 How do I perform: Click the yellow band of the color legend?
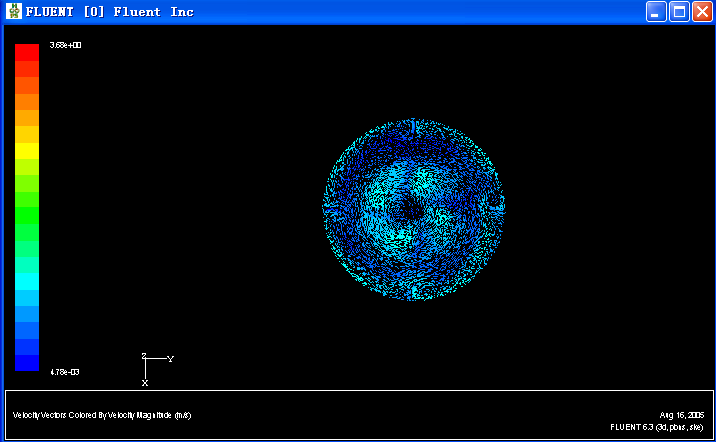[27, 151]
